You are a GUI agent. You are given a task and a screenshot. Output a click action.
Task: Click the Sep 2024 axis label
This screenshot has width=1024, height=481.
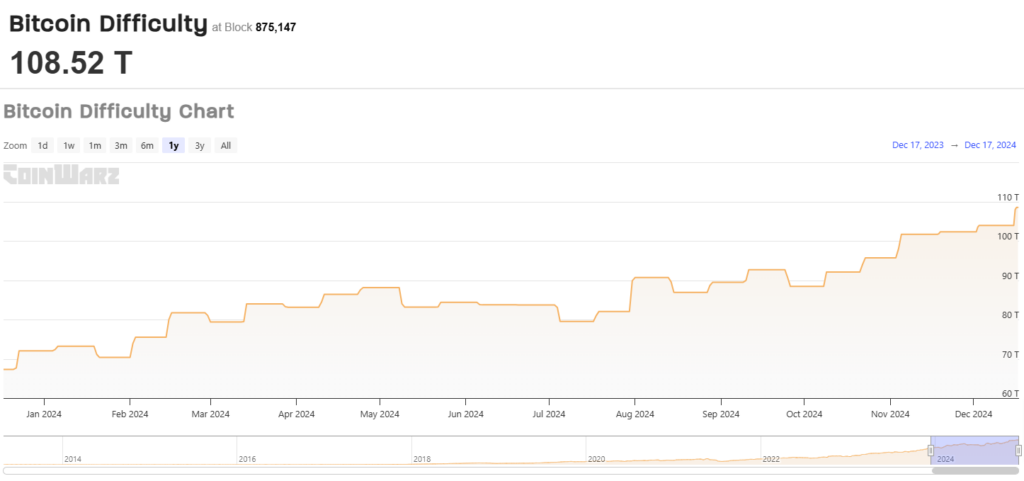722,414
